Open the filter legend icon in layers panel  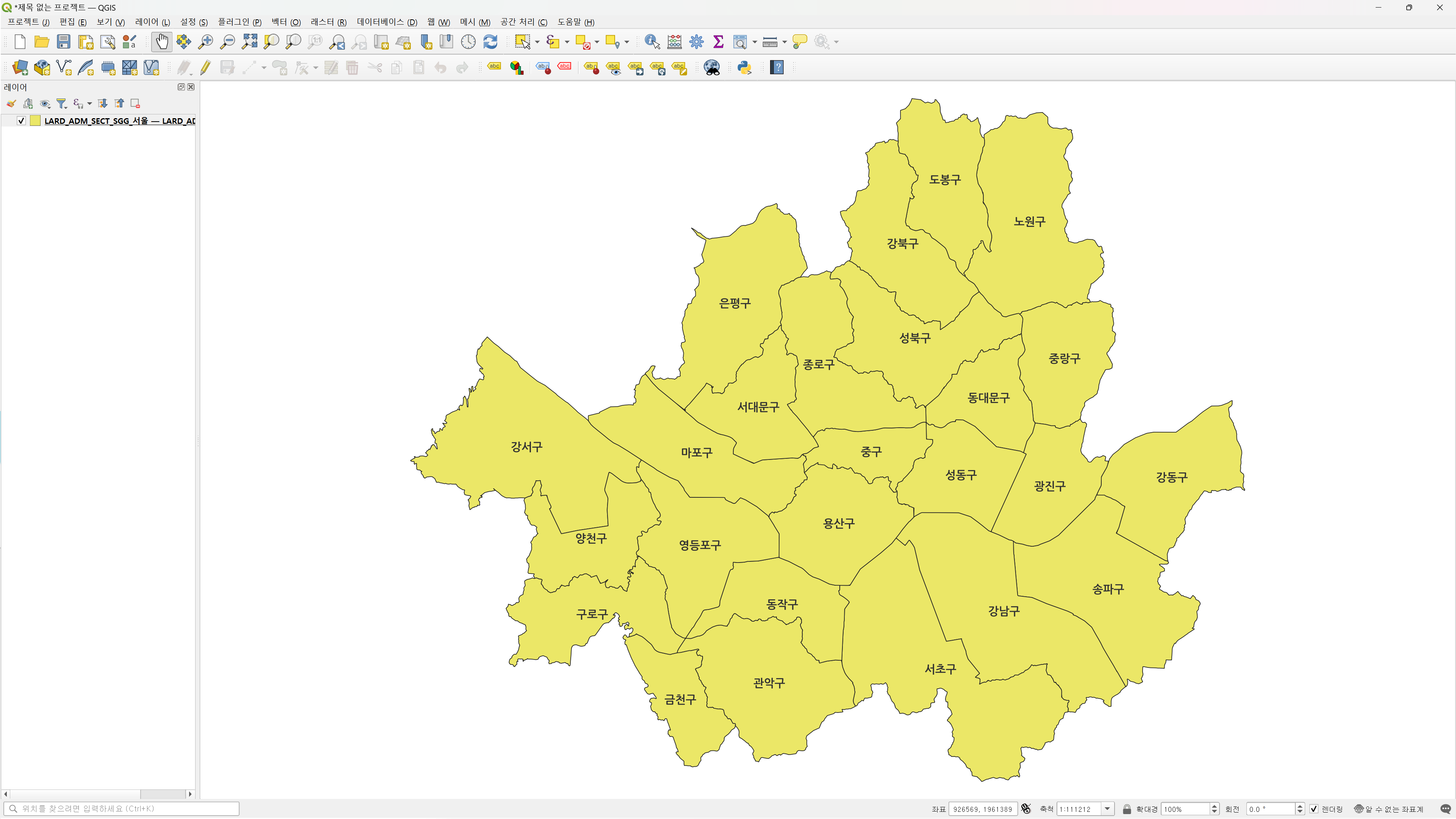coord(62,103)
